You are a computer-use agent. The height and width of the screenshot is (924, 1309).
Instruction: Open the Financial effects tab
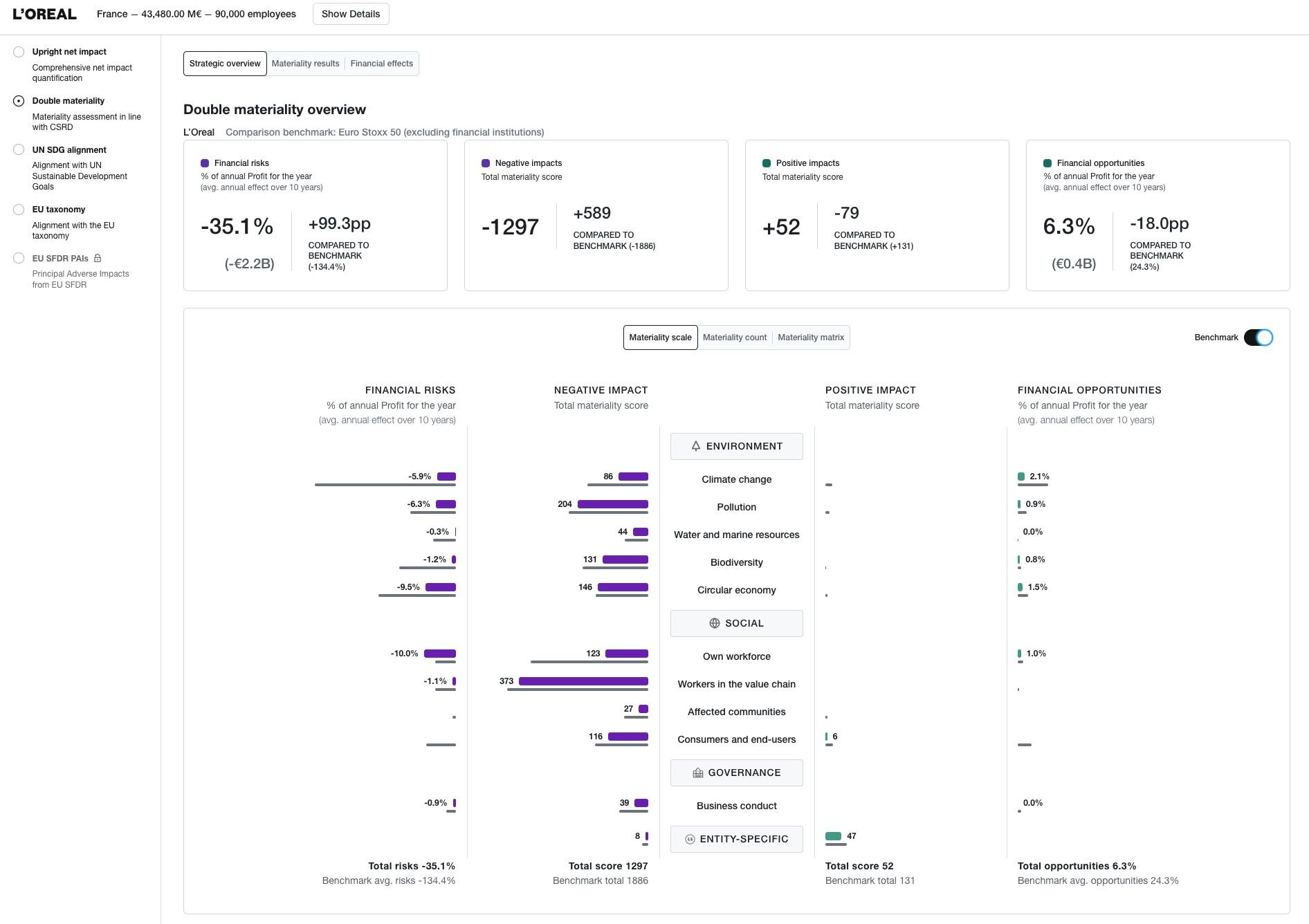pyautogui.click(x=382, y=64)
